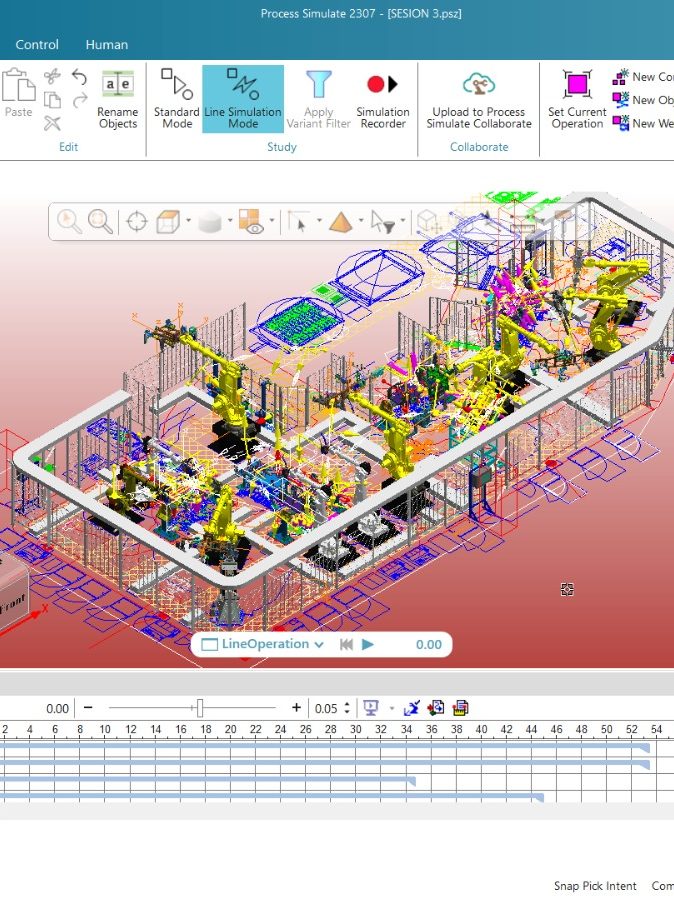
Task: Open shading mode dropdown arrow
Action: coord(230,220)
